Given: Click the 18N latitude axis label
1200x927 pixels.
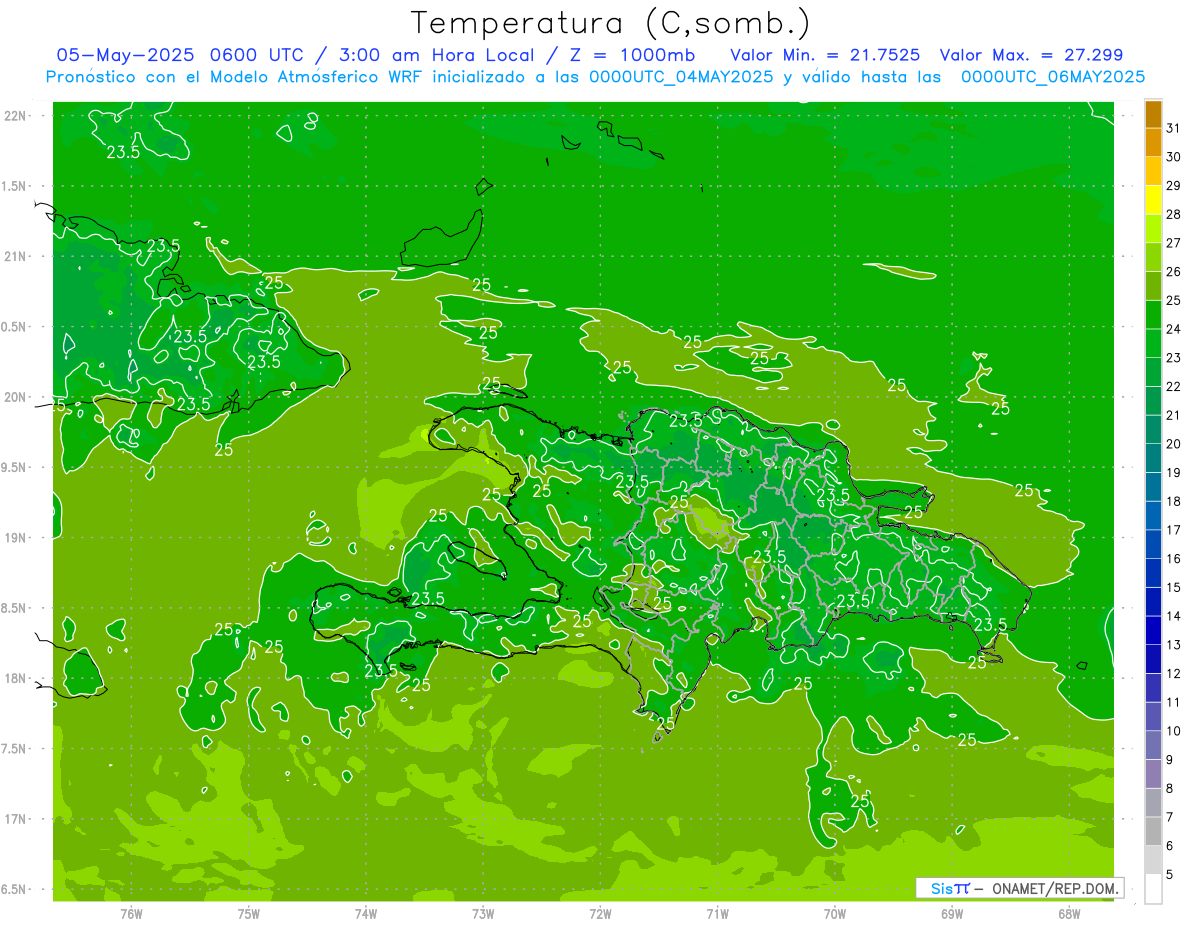Looking at the screenshot, I should tap(17, 678).
